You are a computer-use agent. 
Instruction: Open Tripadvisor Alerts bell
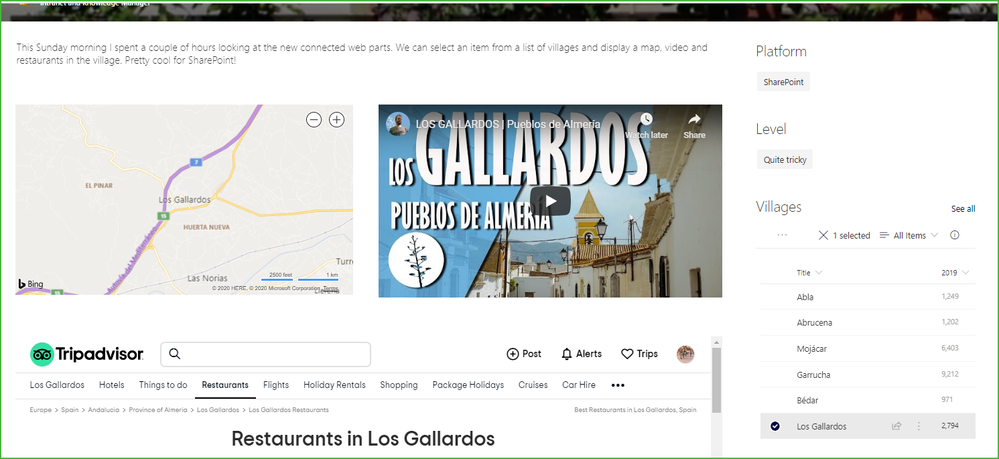581,354
